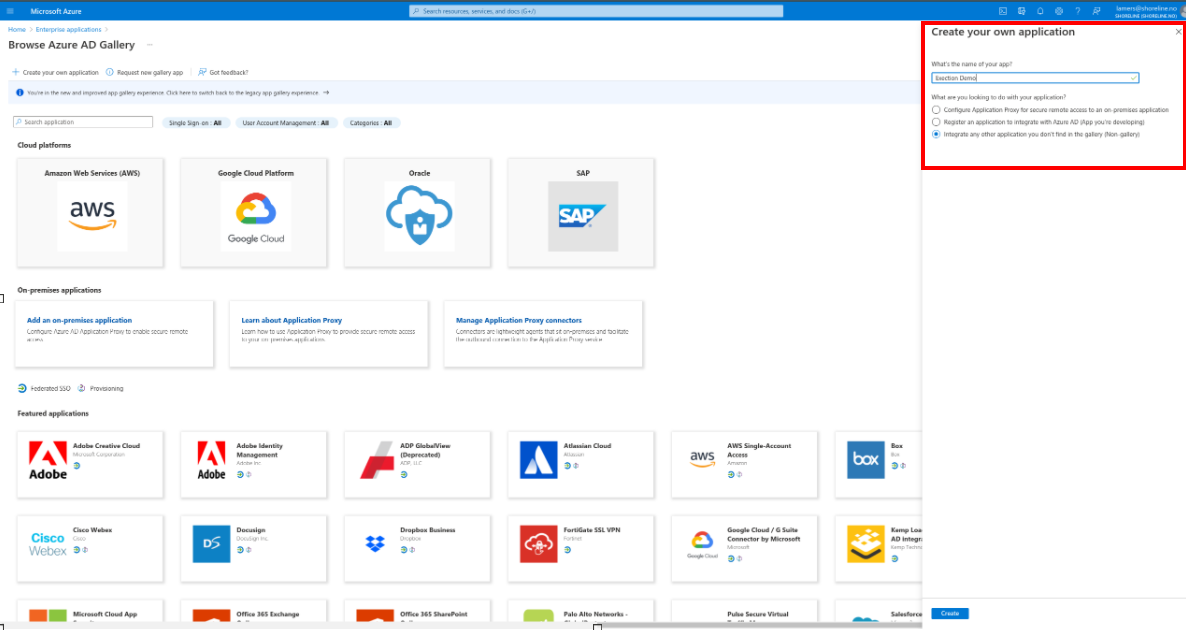The width and height of the screenshot is (1186, 630).
Task: Select the Oracle cloud platform logo
Action: pos(419,216)
